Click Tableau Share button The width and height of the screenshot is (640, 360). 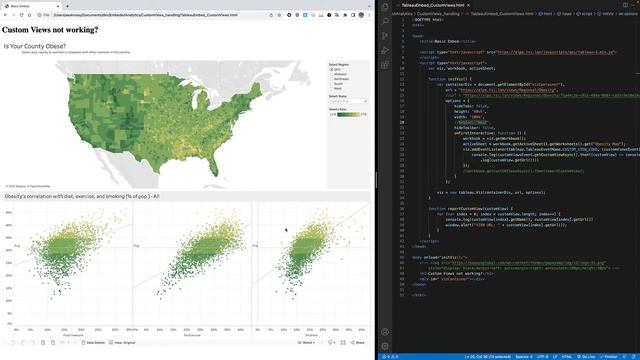click(358, 342)
